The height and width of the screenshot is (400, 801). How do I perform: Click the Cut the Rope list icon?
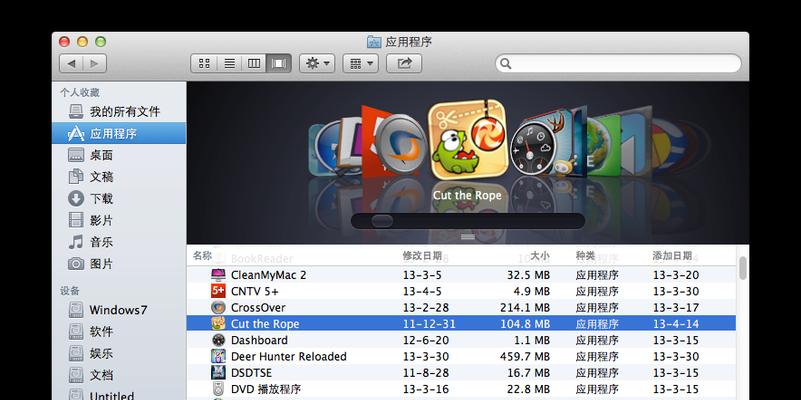click(218, 324)
